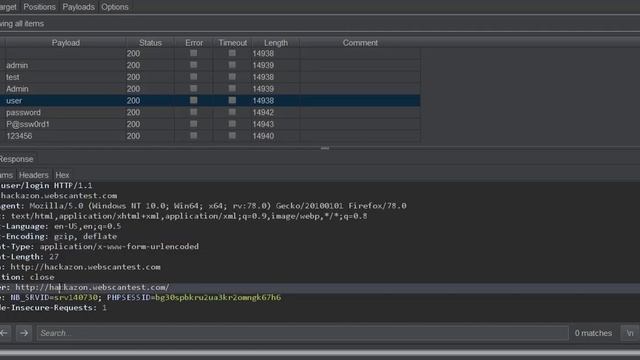Toggle the \n newline display button
Screen dimensions: 640x360
(x=630, y=333)
